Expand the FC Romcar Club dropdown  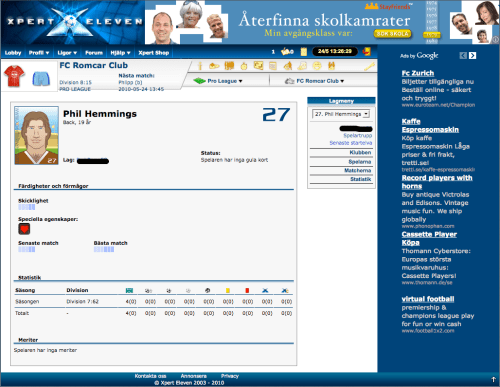tap(315, 81)
